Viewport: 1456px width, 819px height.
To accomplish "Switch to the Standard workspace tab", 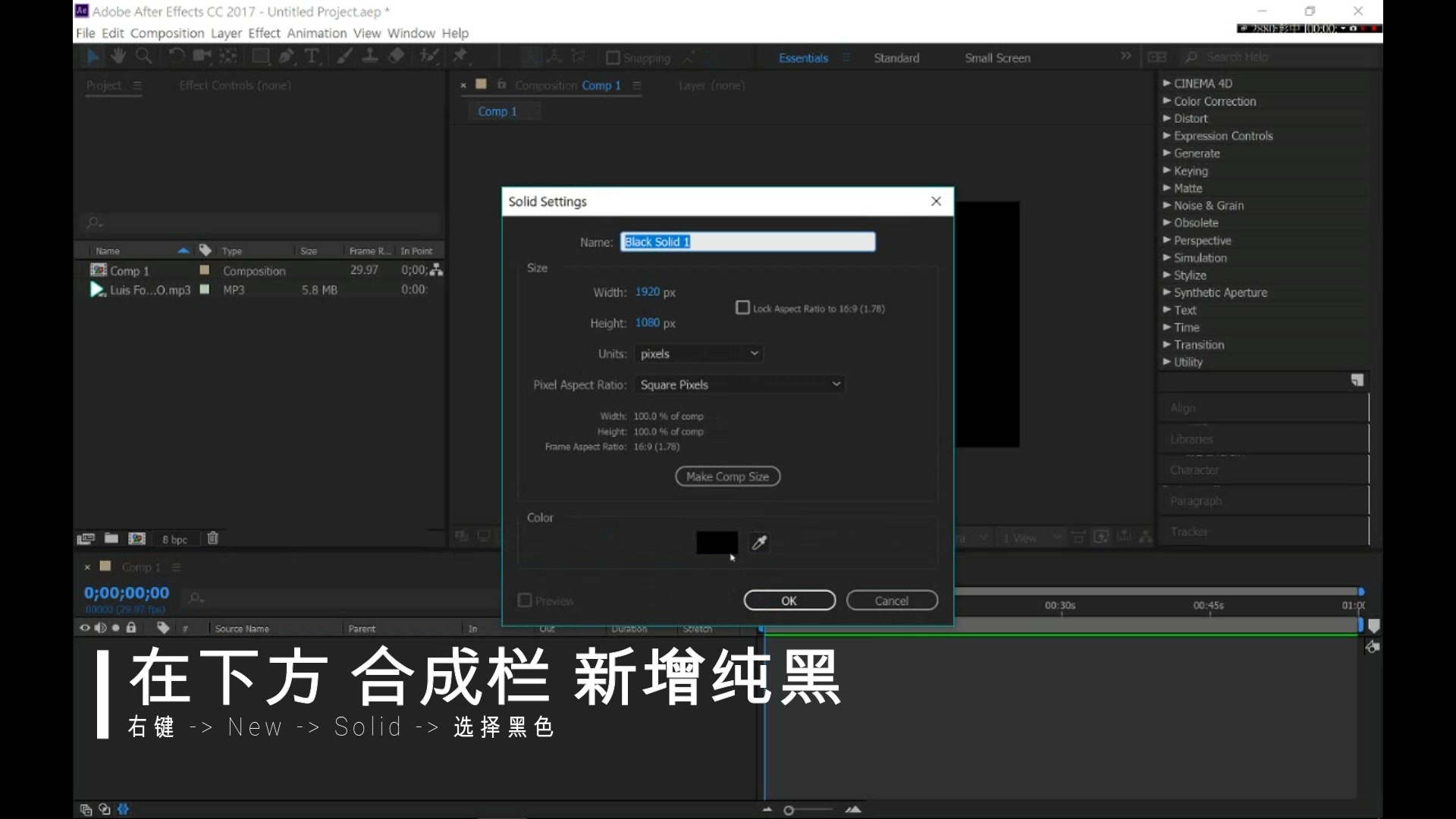I will pyautogui.click(x=896, y=58).
